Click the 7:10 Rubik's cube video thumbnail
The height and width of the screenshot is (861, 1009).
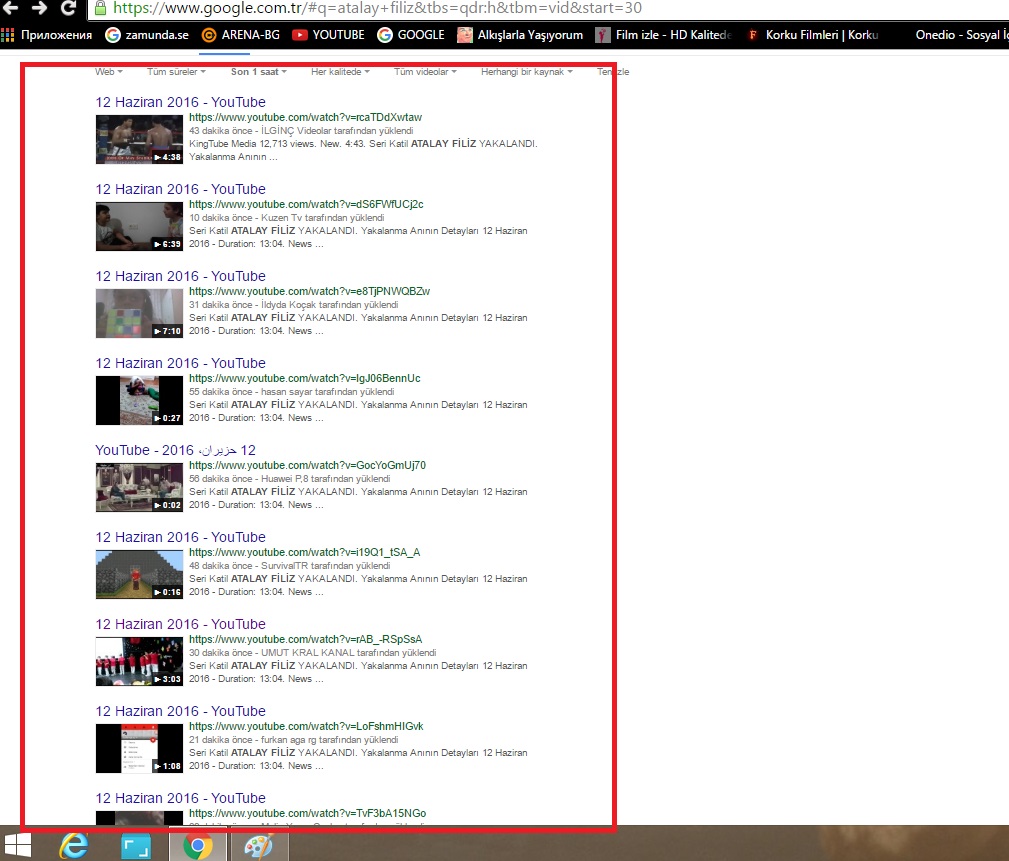click(x=139, y=313)
